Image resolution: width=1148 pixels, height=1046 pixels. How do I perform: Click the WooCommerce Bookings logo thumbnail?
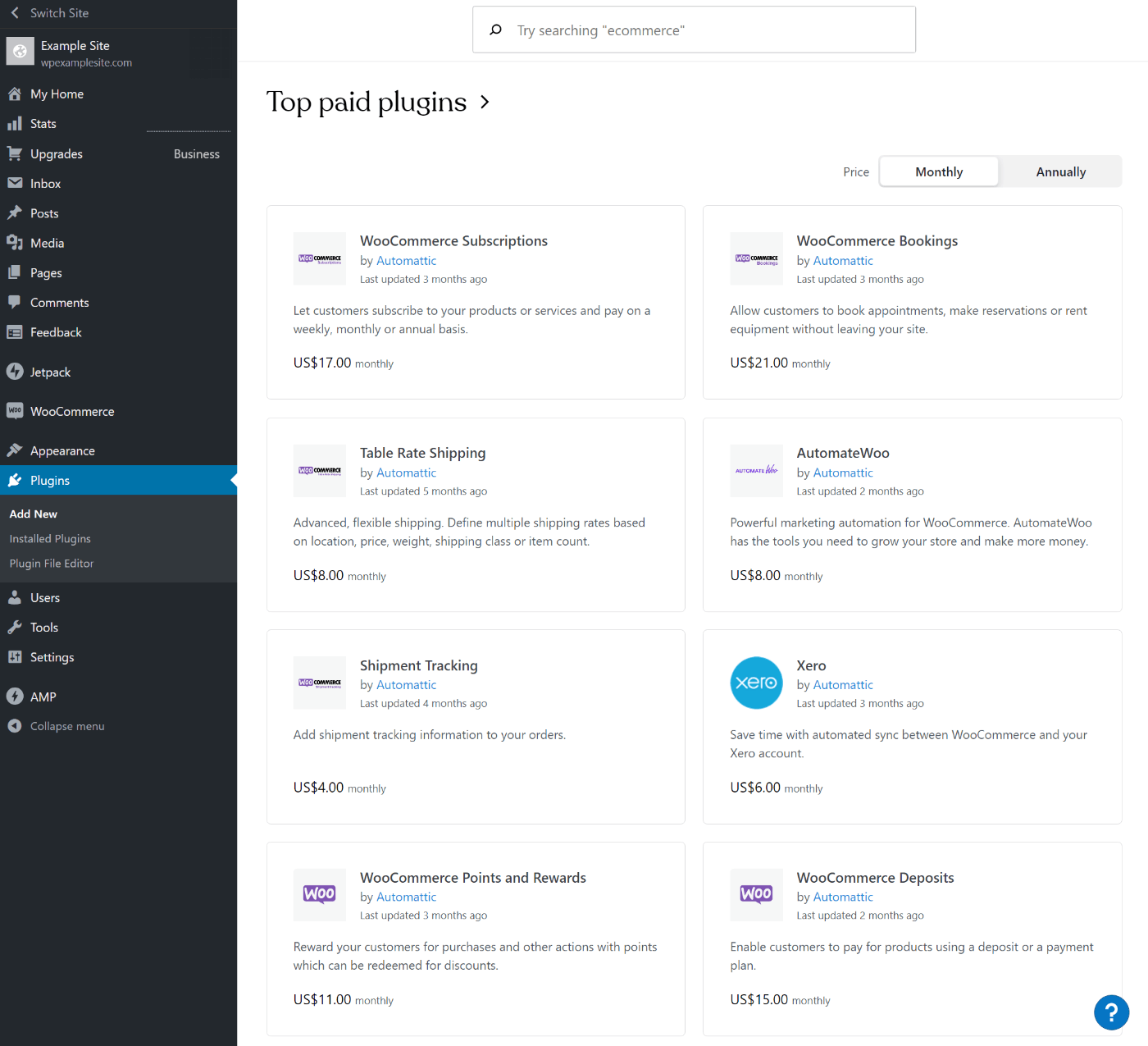(757, 258)
